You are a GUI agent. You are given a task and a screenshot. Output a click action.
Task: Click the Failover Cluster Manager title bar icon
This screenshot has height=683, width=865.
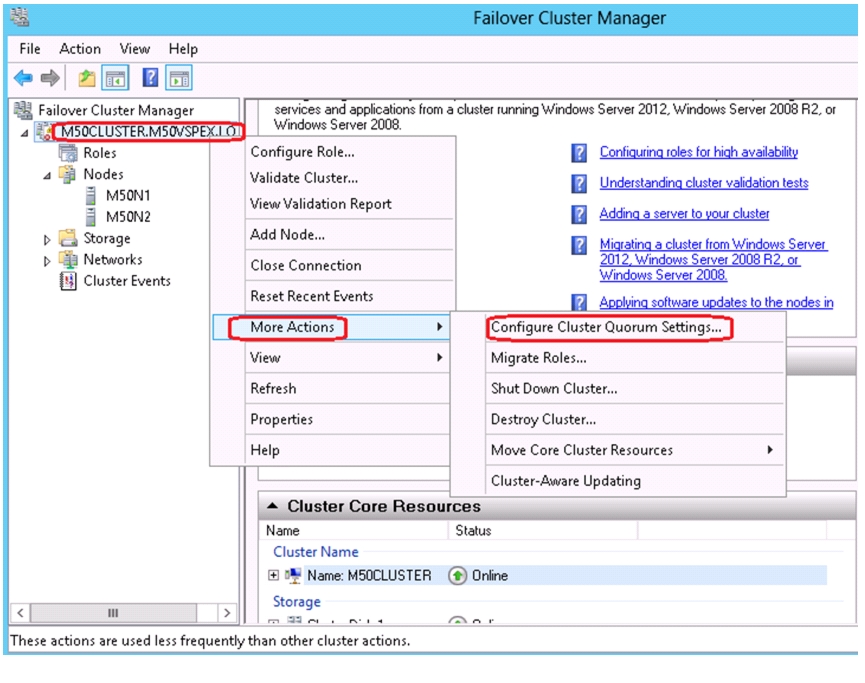(x=20, y=18)
